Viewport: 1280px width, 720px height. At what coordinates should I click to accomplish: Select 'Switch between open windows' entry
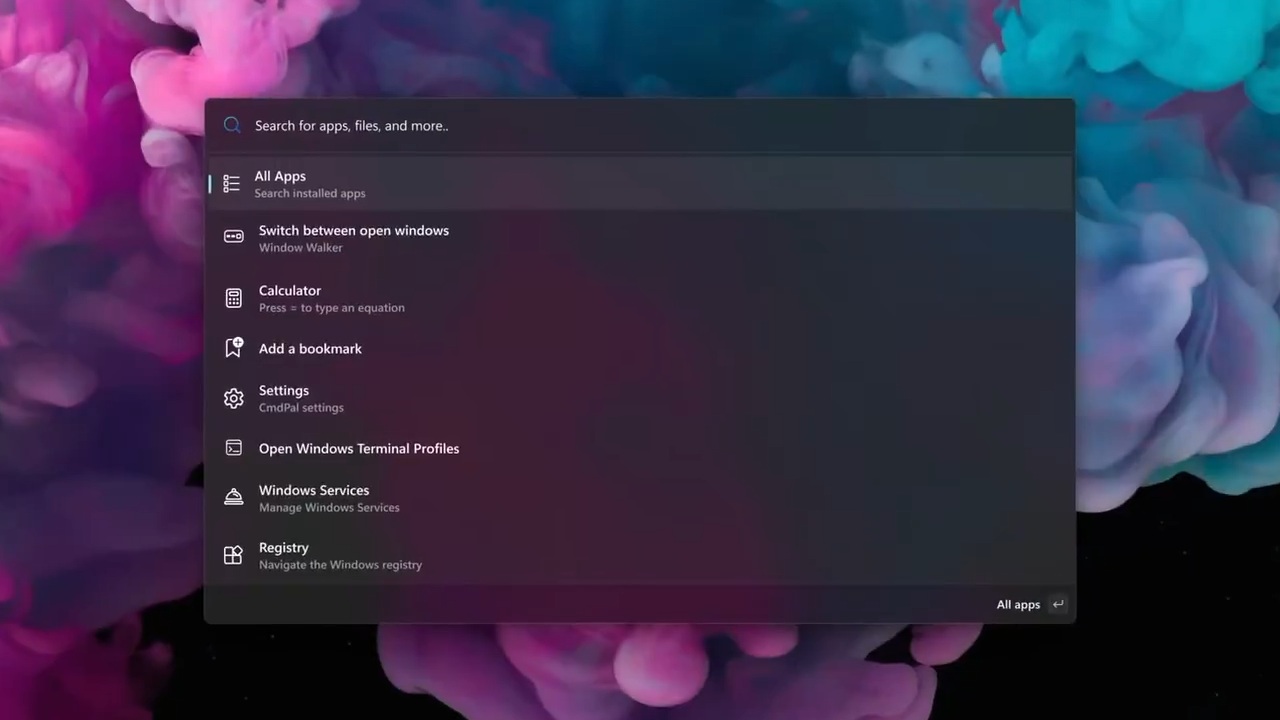[x=354, y=230]
